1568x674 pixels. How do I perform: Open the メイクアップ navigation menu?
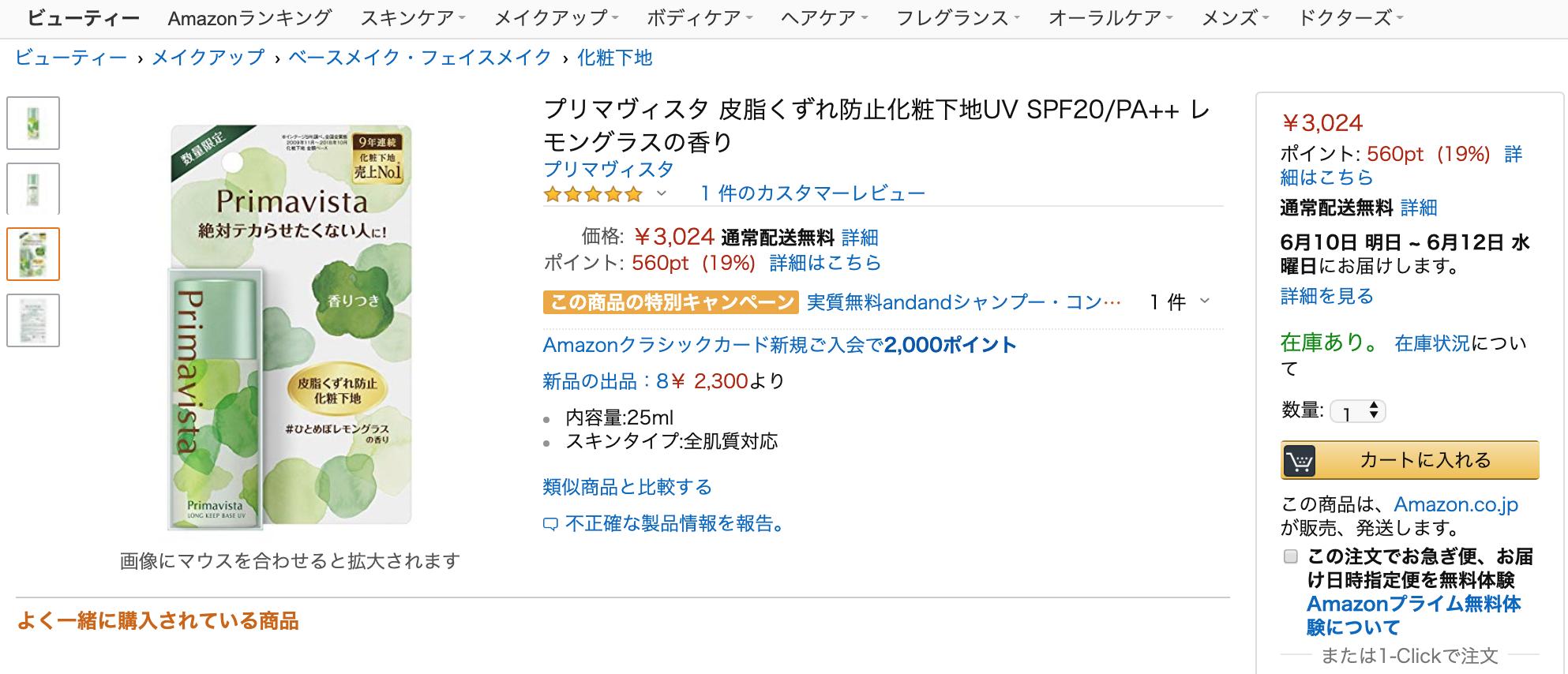[556, 17]
